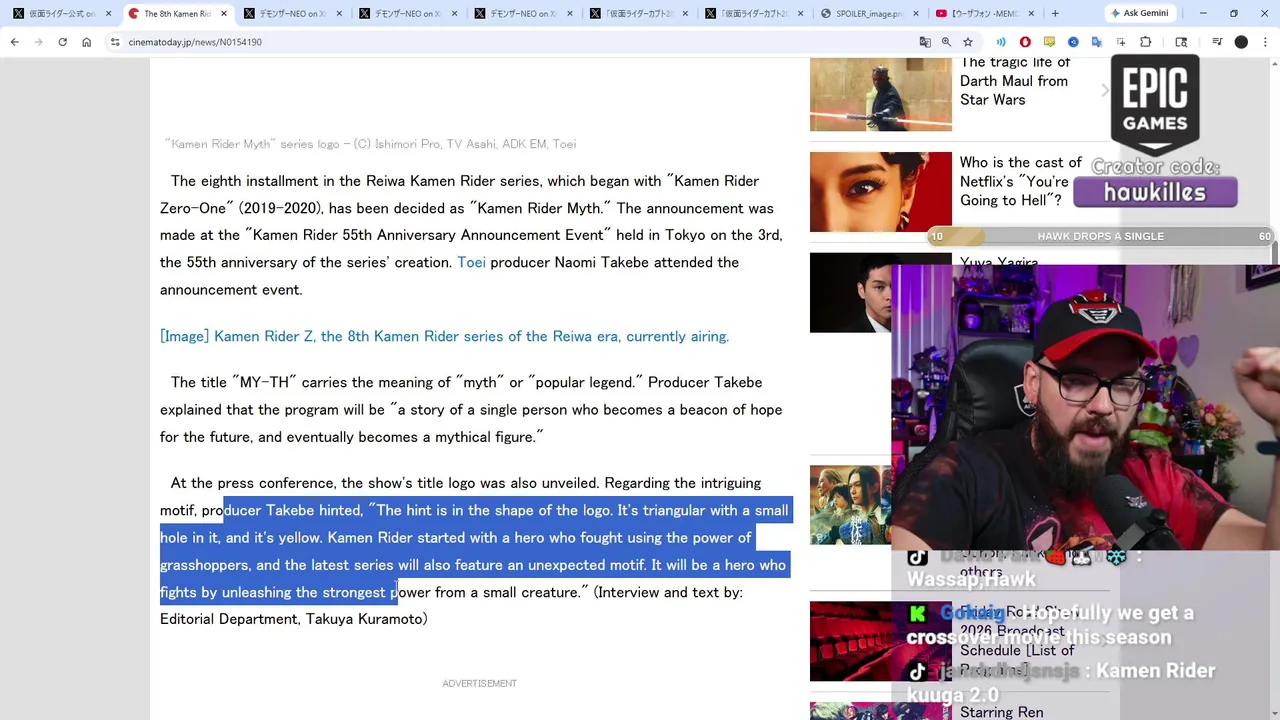Open a new tab with plus button

pos(1055,13)
